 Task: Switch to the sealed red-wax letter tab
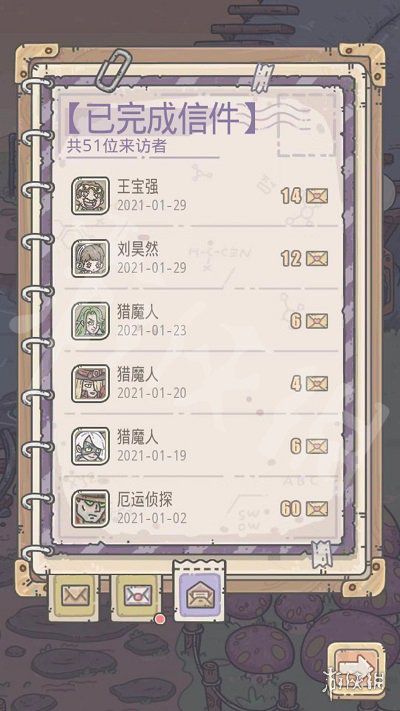point(137,595)
